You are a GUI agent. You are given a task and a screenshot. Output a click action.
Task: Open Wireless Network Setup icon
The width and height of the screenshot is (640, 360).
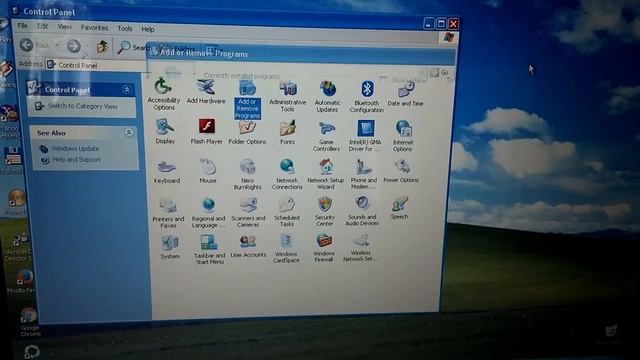(x=360, y=247)
